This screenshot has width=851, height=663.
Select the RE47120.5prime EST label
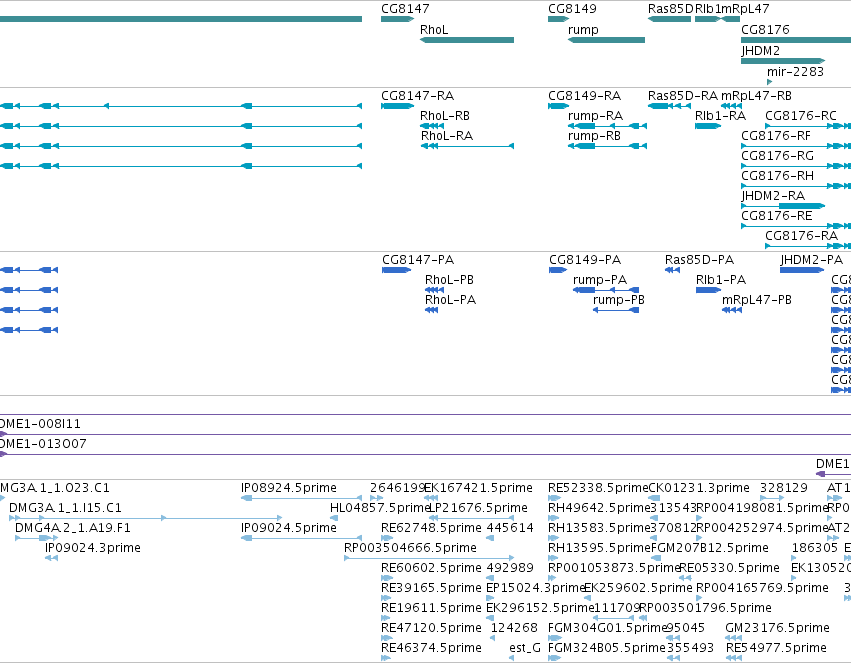[431, 628]
